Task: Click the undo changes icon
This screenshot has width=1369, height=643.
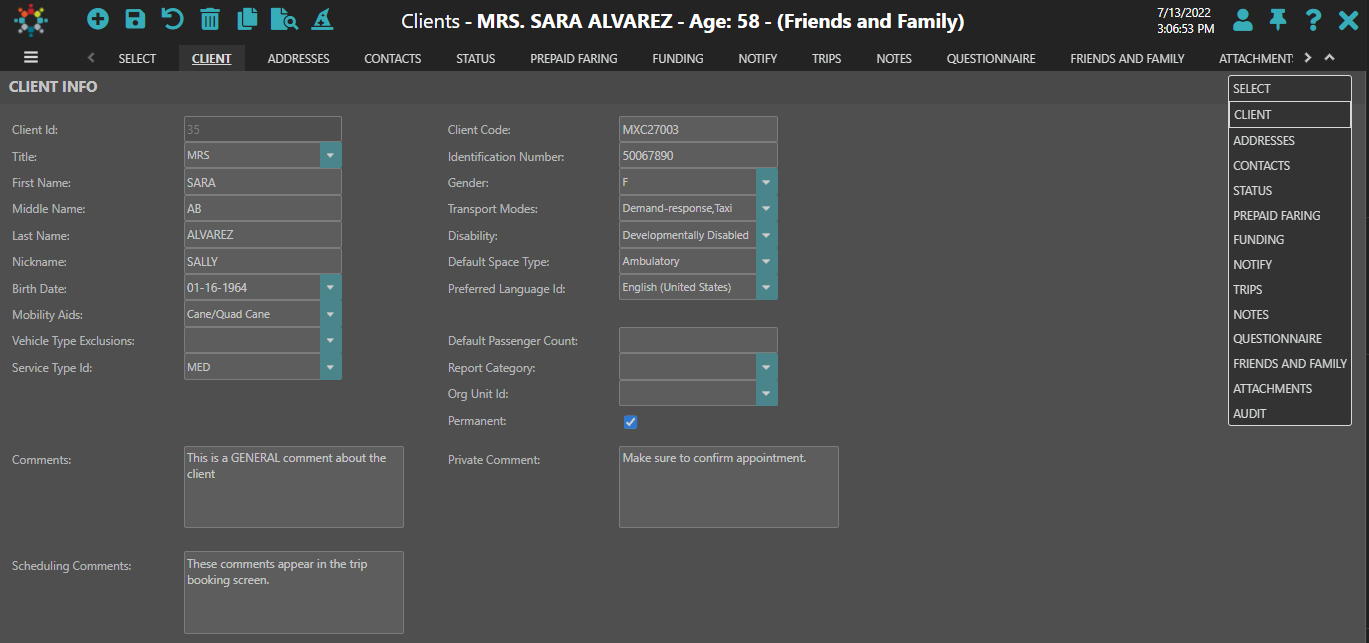Action: 172,18
